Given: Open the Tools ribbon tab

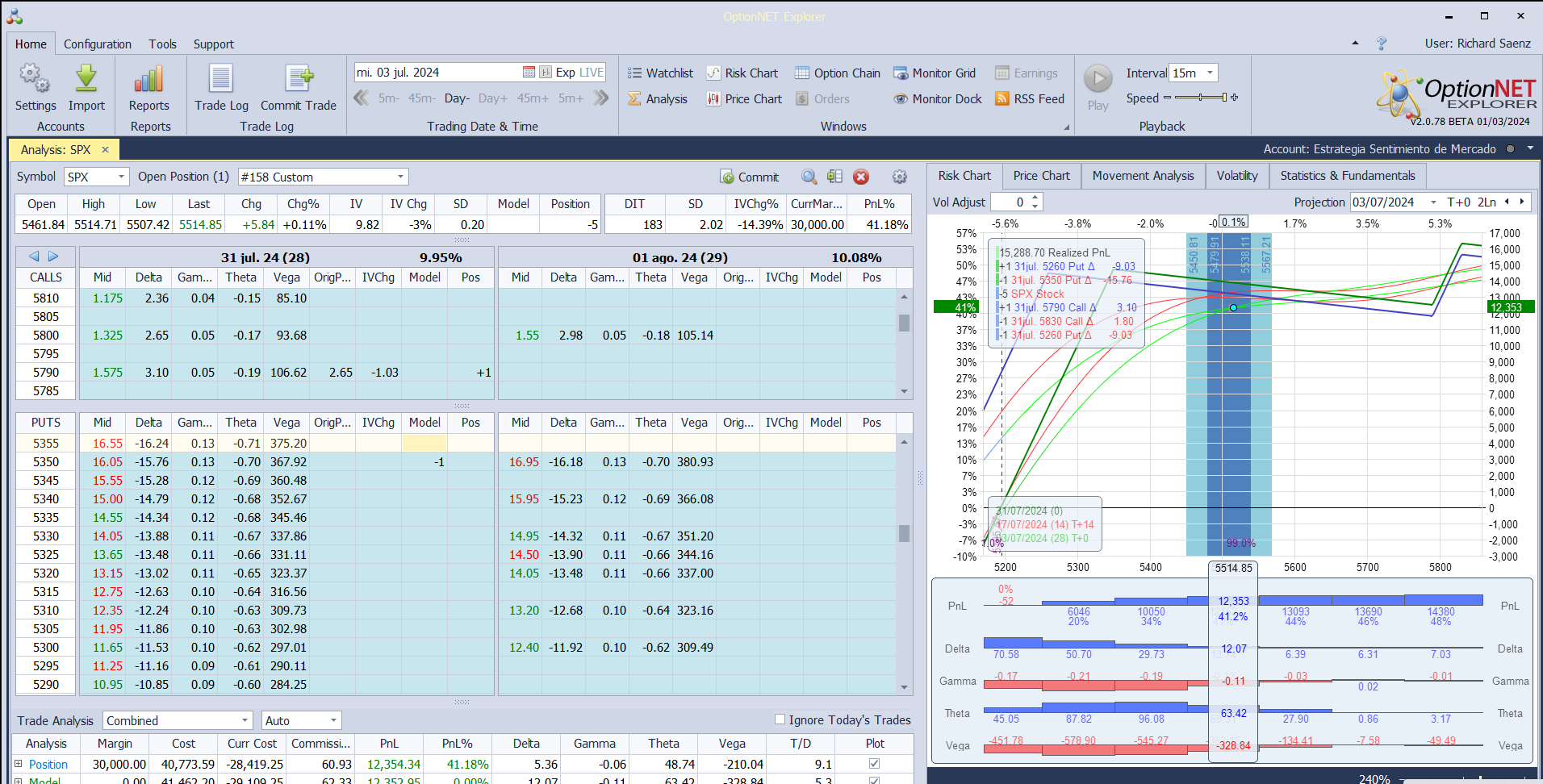Looking at the screenshot, I should pyautogui.click(x=162, y=44).
